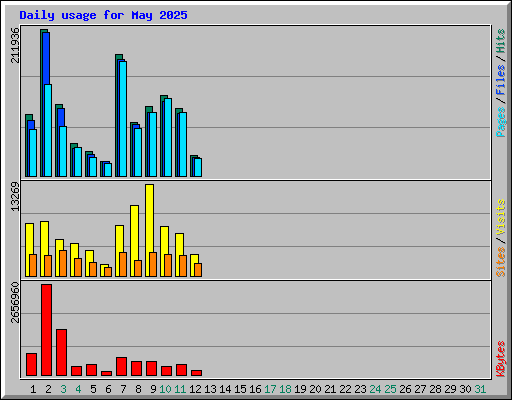Click day label 20 on the x-axis

[315, 389]
